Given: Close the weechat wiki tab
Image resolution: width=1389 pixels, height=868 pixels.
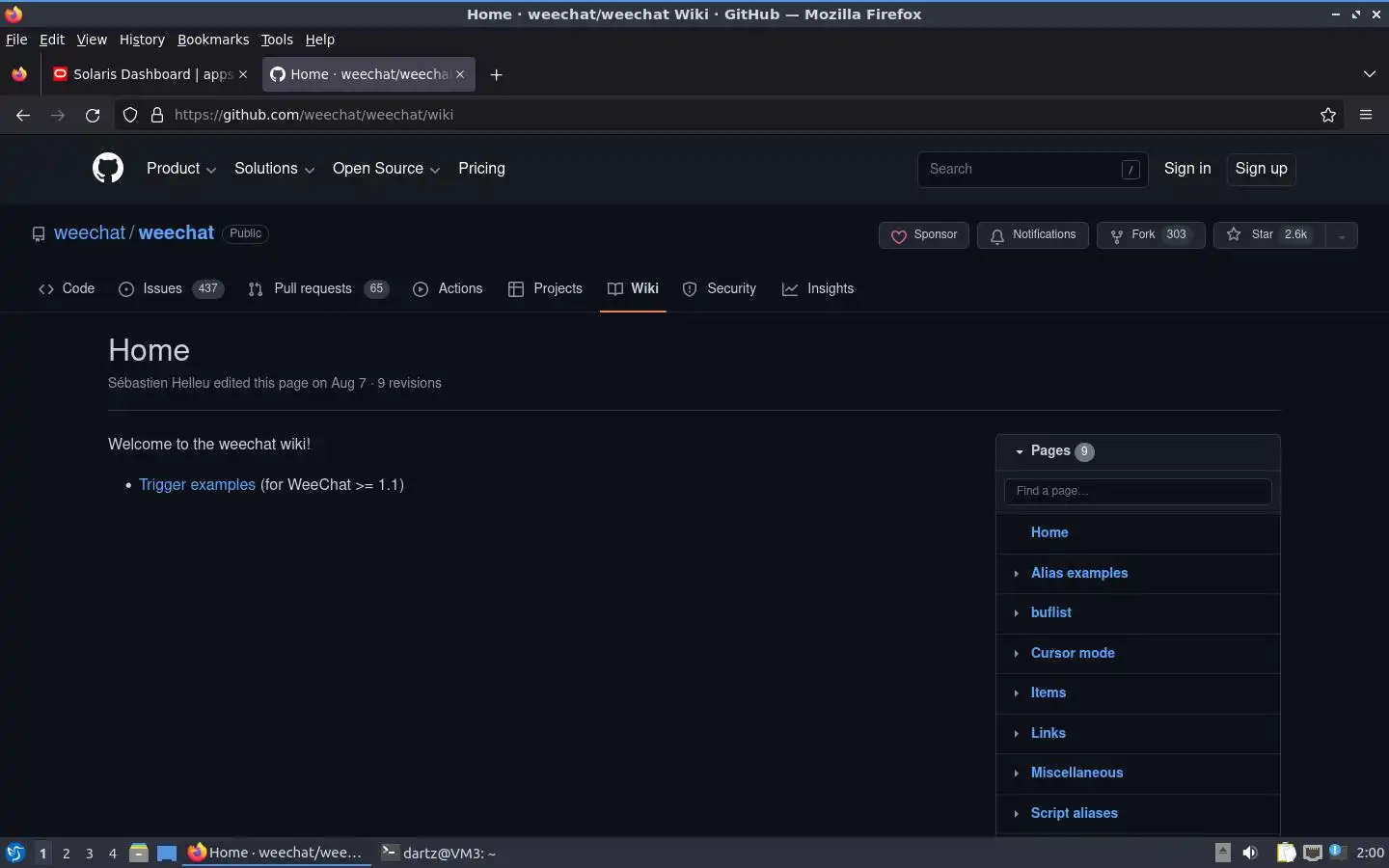Looking at the screenshot, I should pos(460,74).
